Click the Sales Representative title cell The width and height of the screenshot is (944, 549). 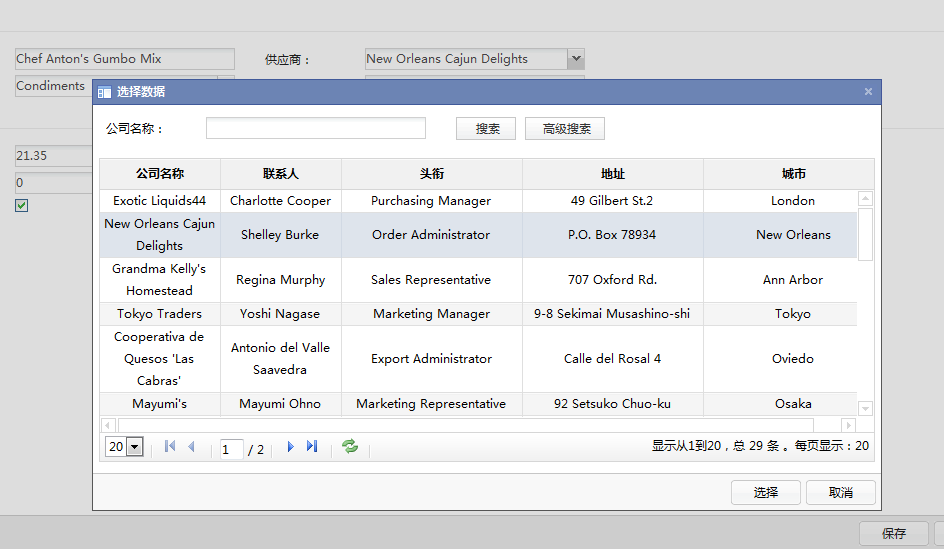(432, 280)
